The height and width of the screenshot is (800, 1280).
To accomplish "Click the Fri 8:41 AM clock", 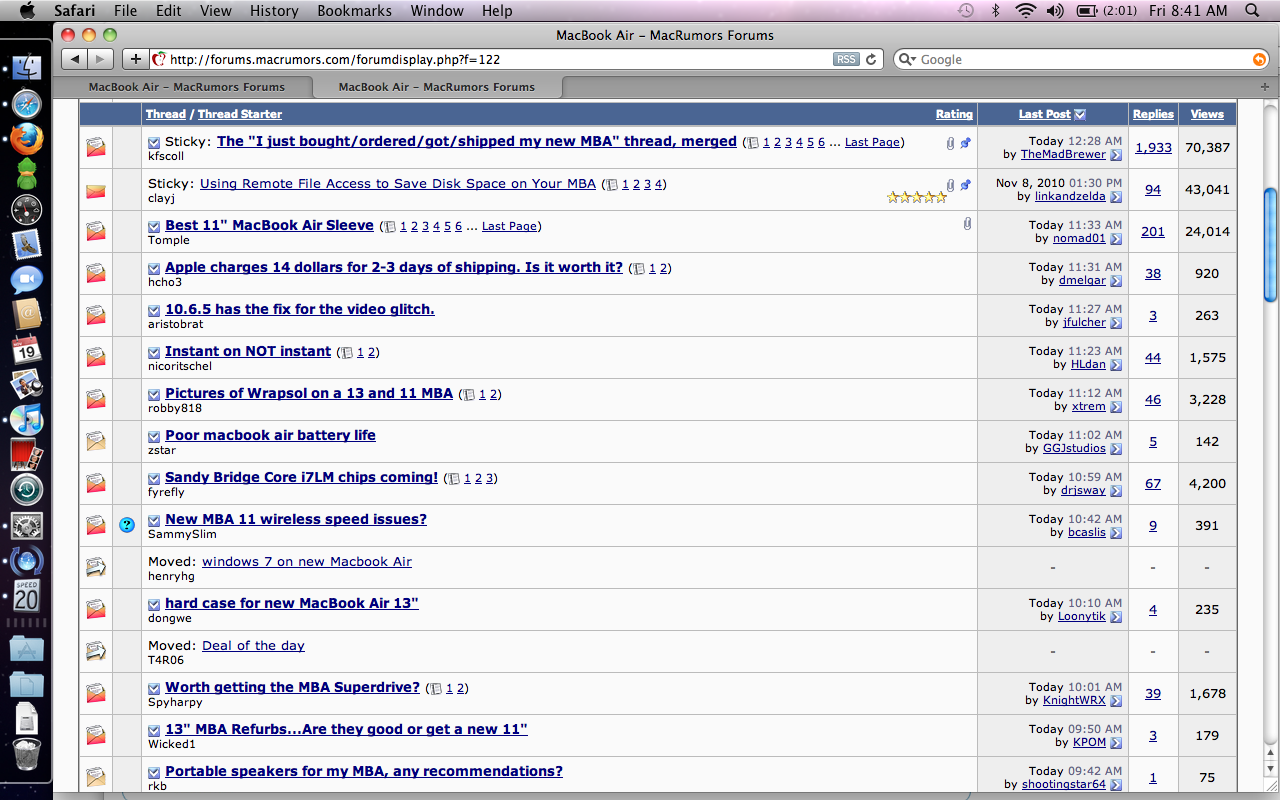I will click(1188, 11).
